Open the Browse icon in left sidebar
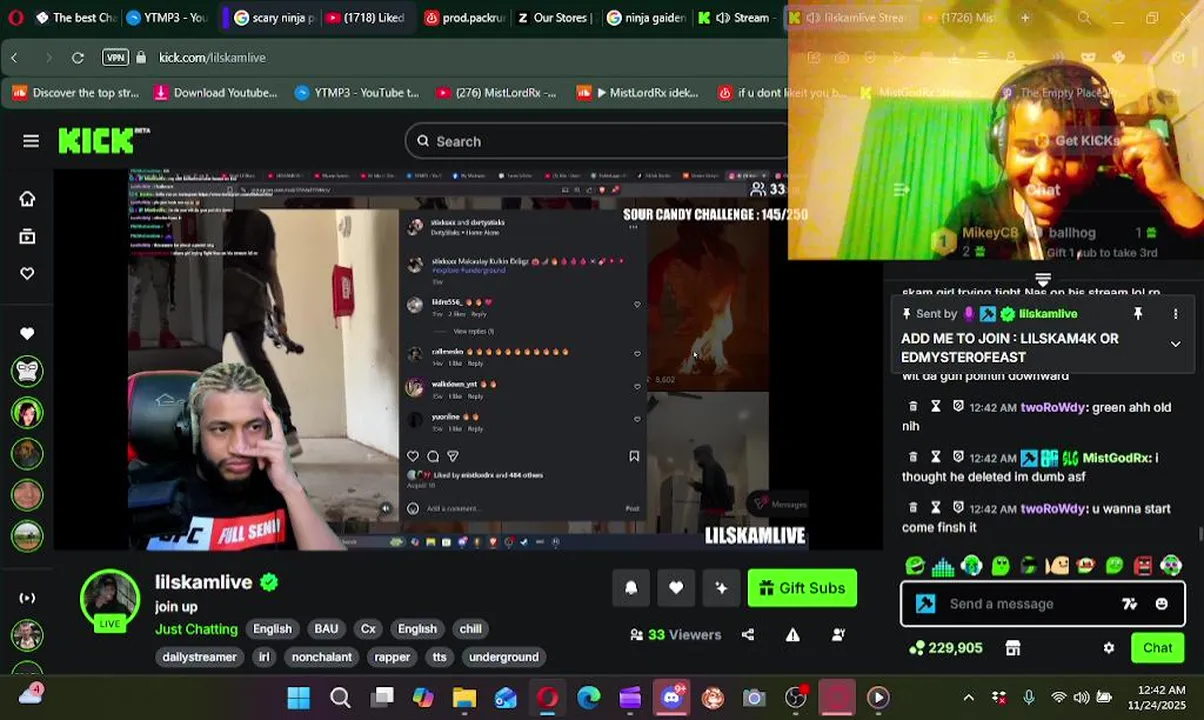This screenshot has width=1204, height=720. pos(27,237)
